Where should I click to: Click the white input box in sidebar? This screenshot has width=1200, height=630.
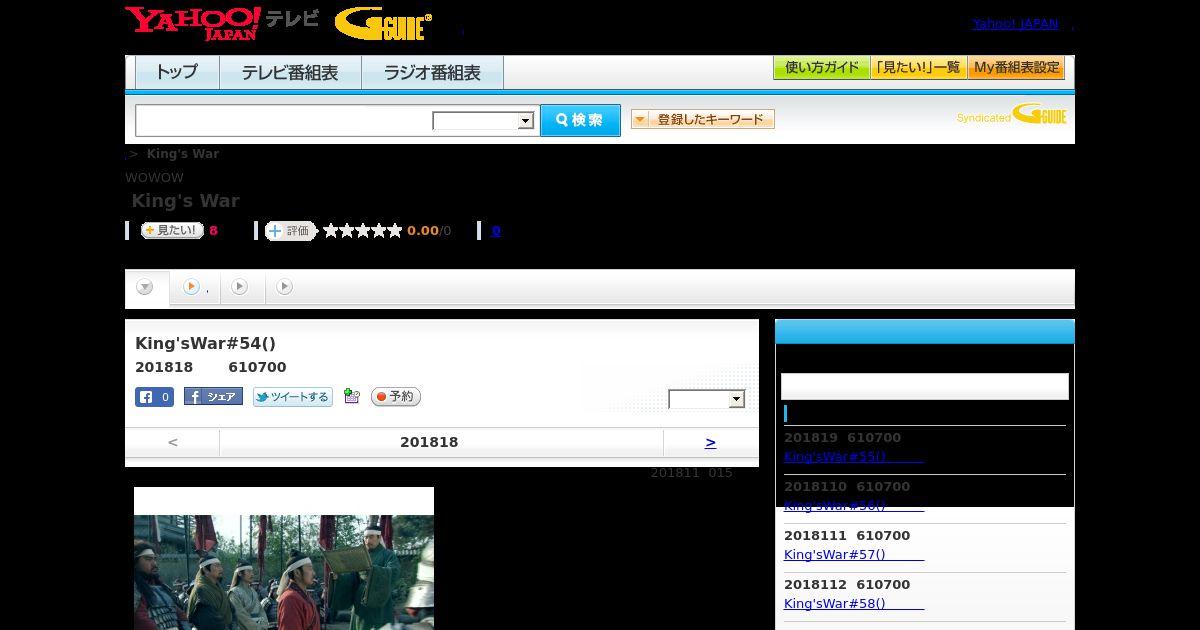coord(925,387)
